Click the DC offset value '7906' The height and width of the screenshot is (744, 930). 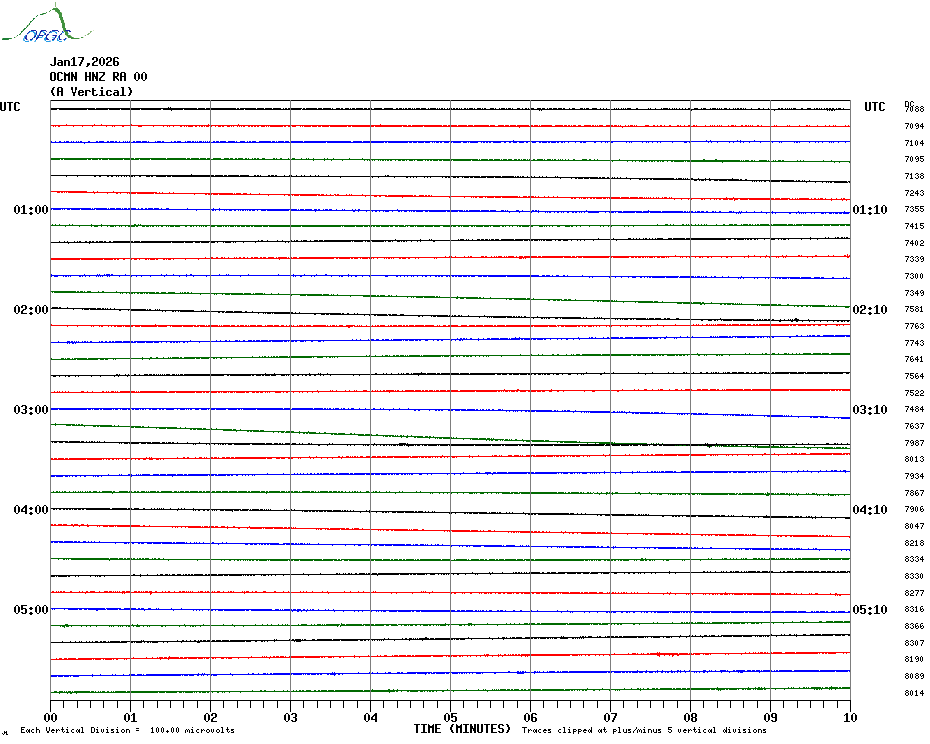pos(914,509)
